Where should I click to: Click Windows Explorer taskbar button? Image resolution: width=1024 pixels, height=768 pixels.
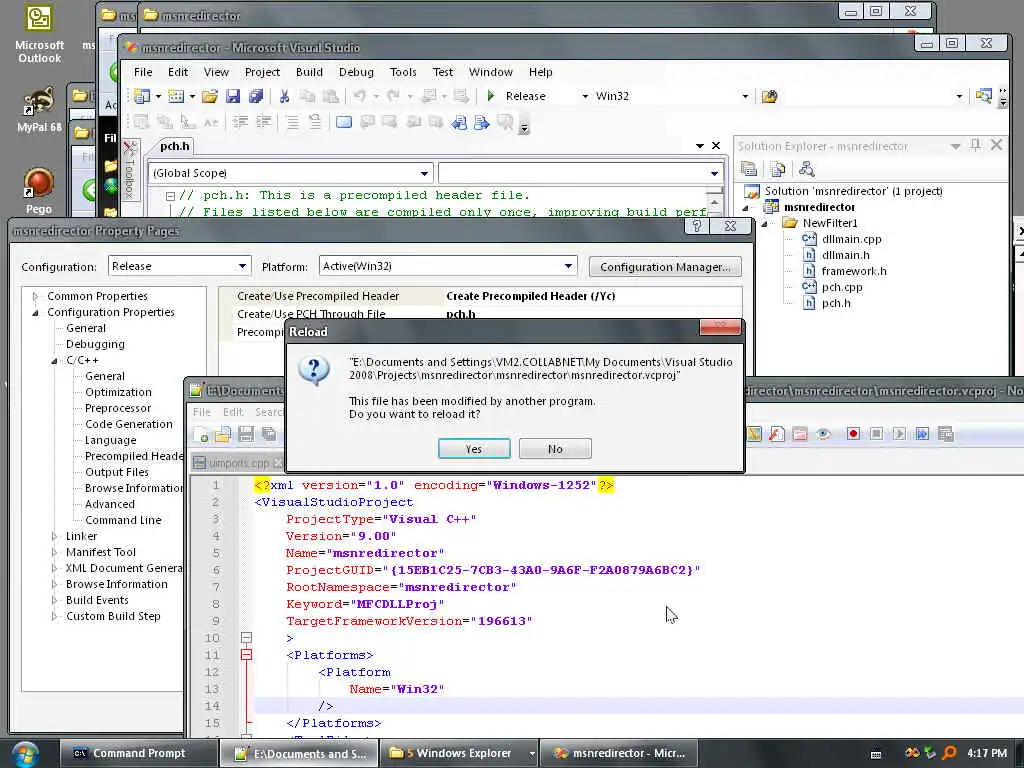tap(460, 753)
